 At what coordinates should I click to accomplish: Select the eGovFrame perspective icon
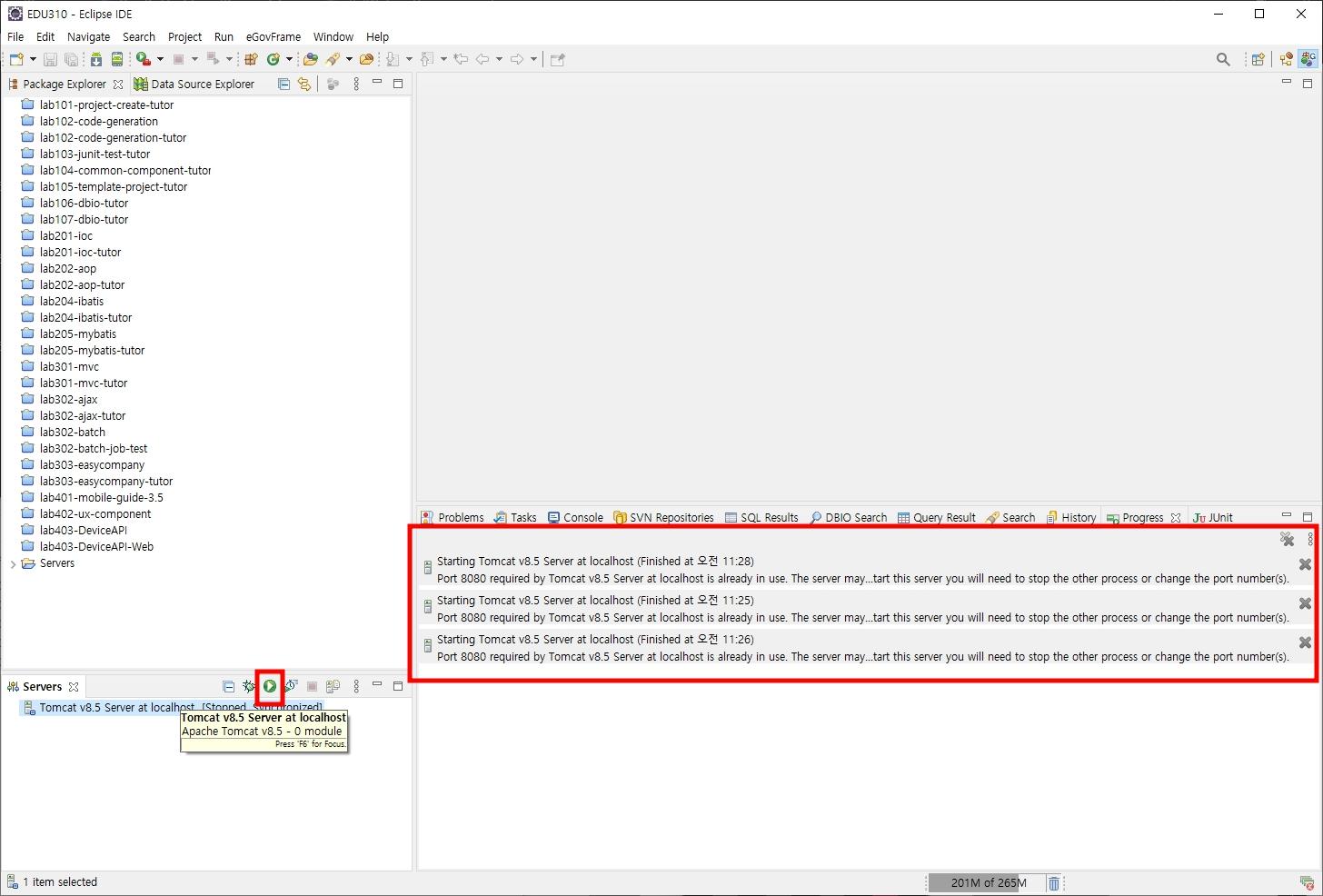click(1308, 59)
